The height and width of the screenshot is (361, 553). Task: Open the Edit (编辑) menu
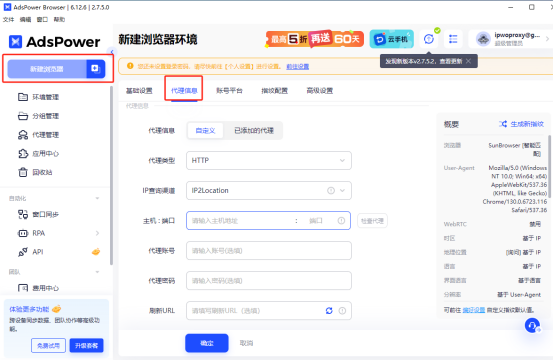pos(25,19)
